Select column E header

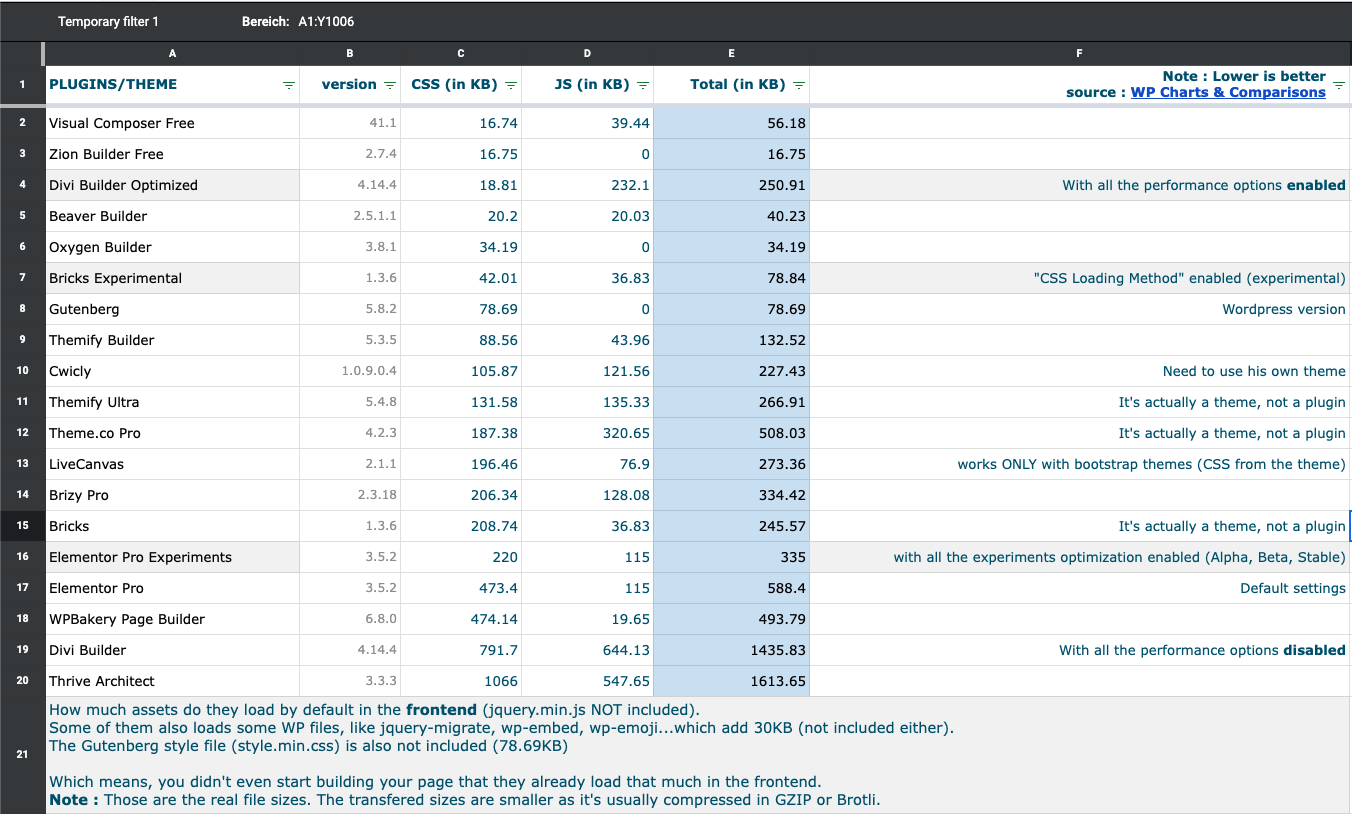[x=731, y=53]
